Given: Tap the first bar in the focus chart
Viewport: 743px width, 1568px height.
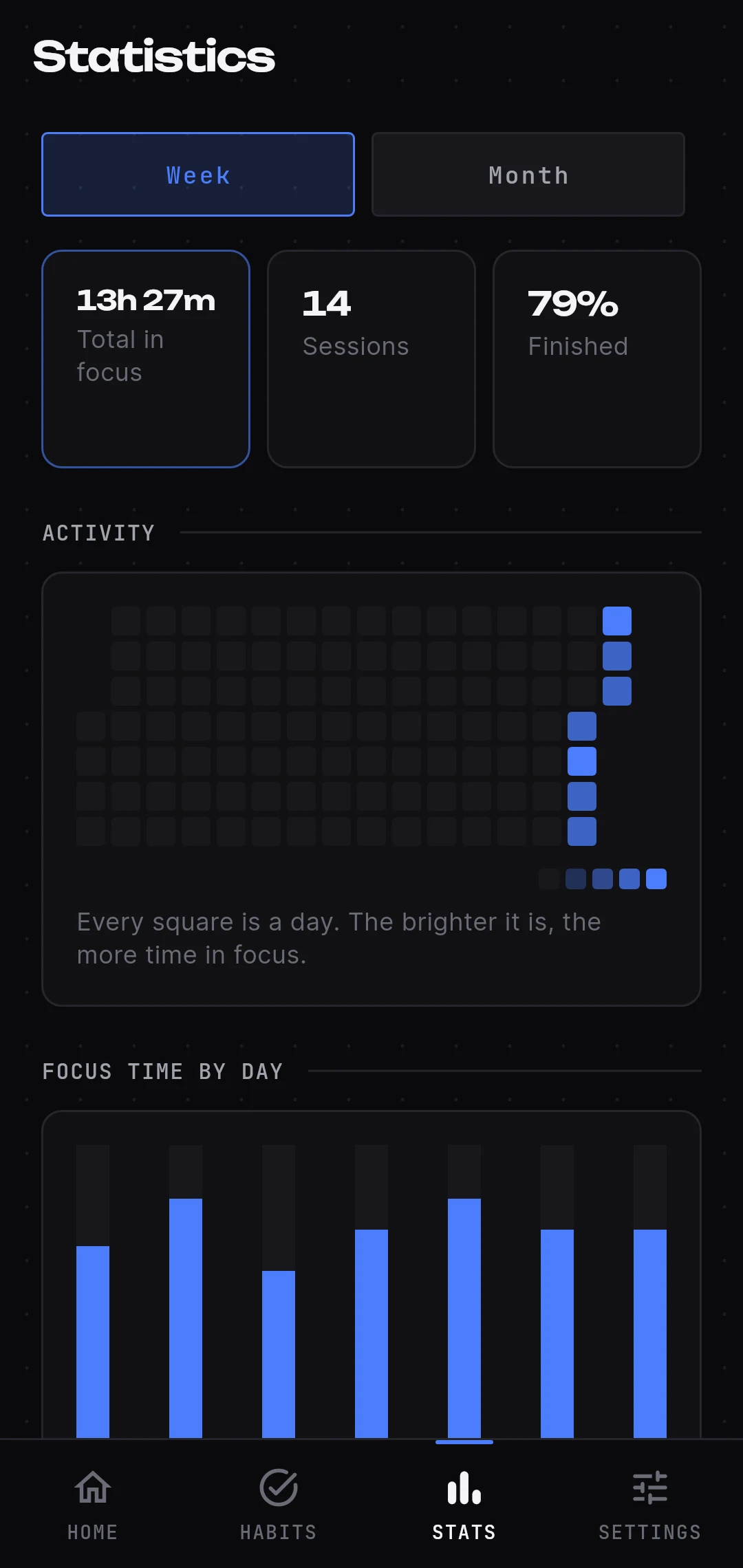Looking at the screenshot, I should [x=93, y=1342].
